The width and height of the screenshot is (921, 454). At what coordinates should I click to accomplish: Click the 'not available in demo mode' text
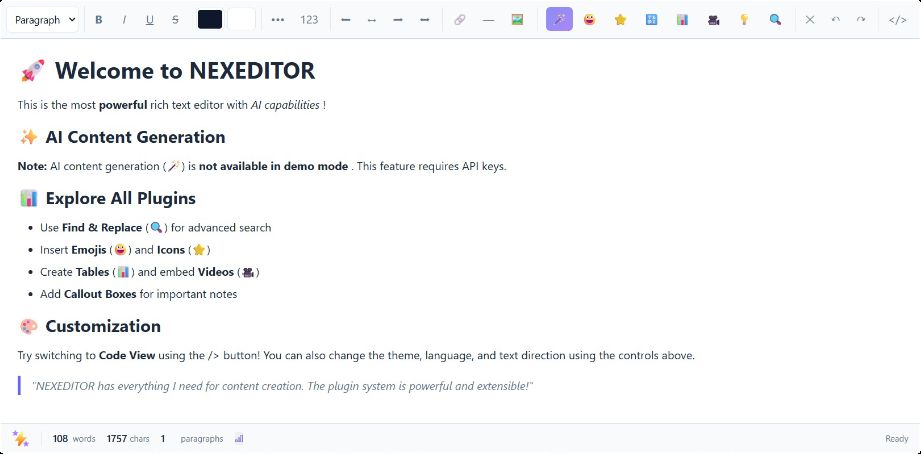pos(273,166)
